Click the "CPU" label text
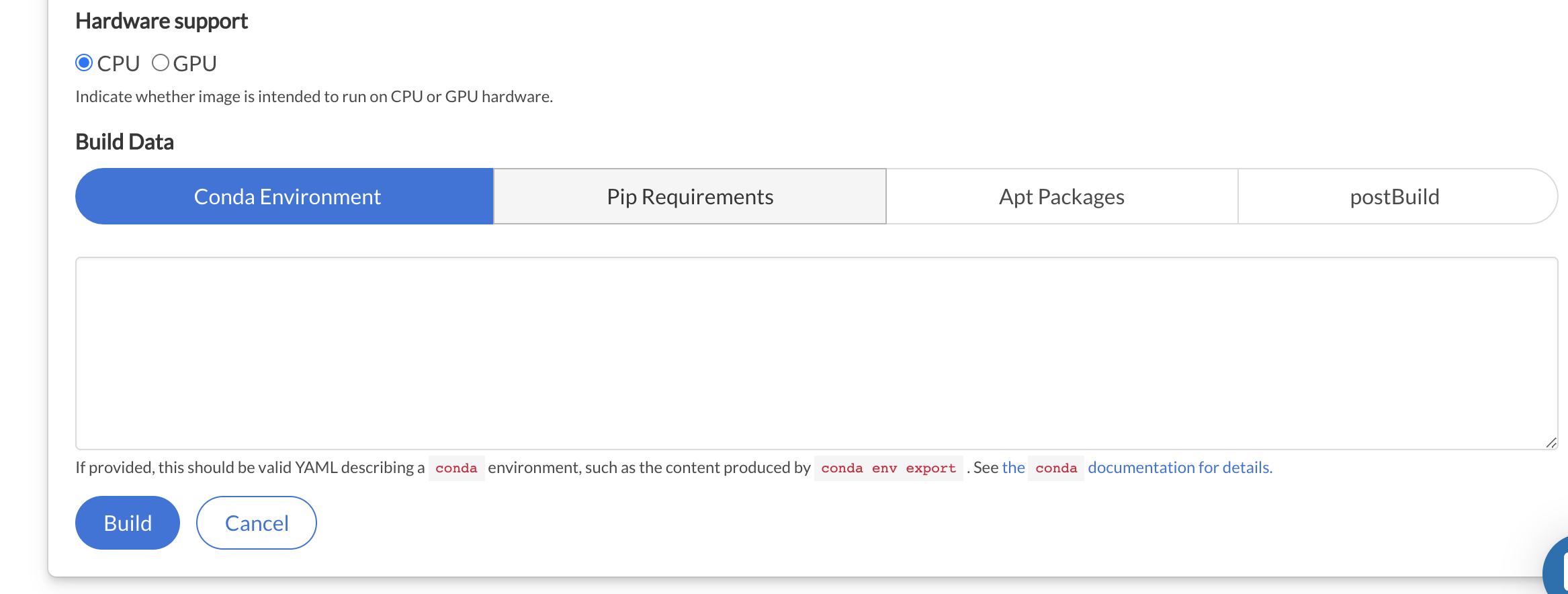The height and width of the screenshot is (594, 1568). [x=118, y=64]
